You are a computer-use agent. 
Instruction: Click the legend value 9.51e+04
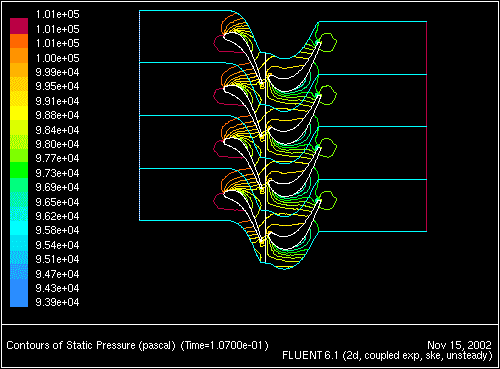pos(58,259)
